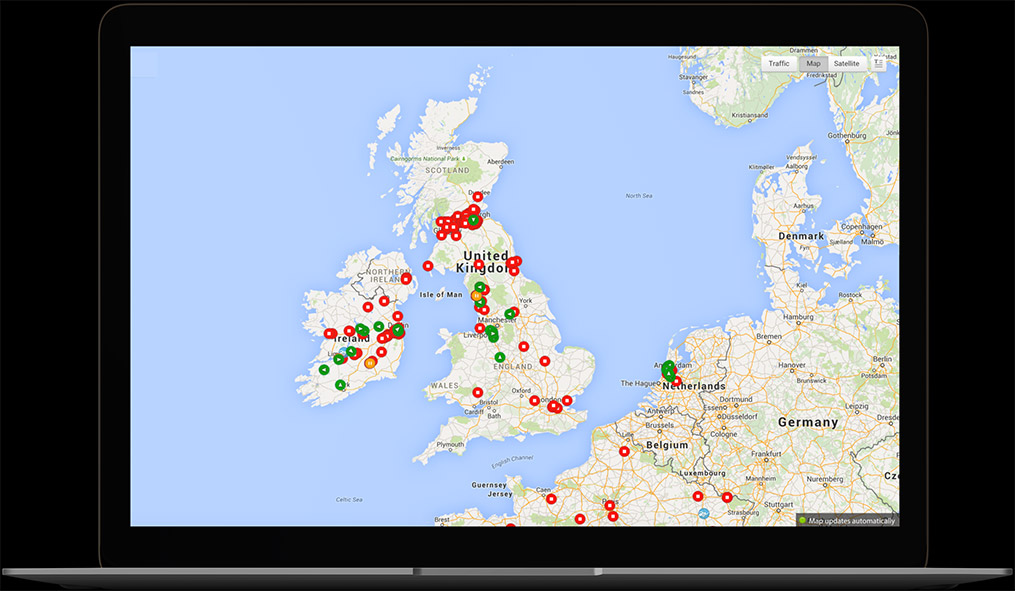Screen dimensions: 1015x591
Task: Select the red marker north of Strasbourg
Action: pos(727,497)
